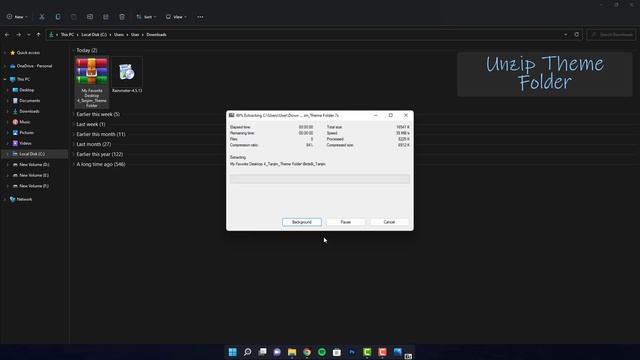Open Spotify from the taskbar

[322, 352]
